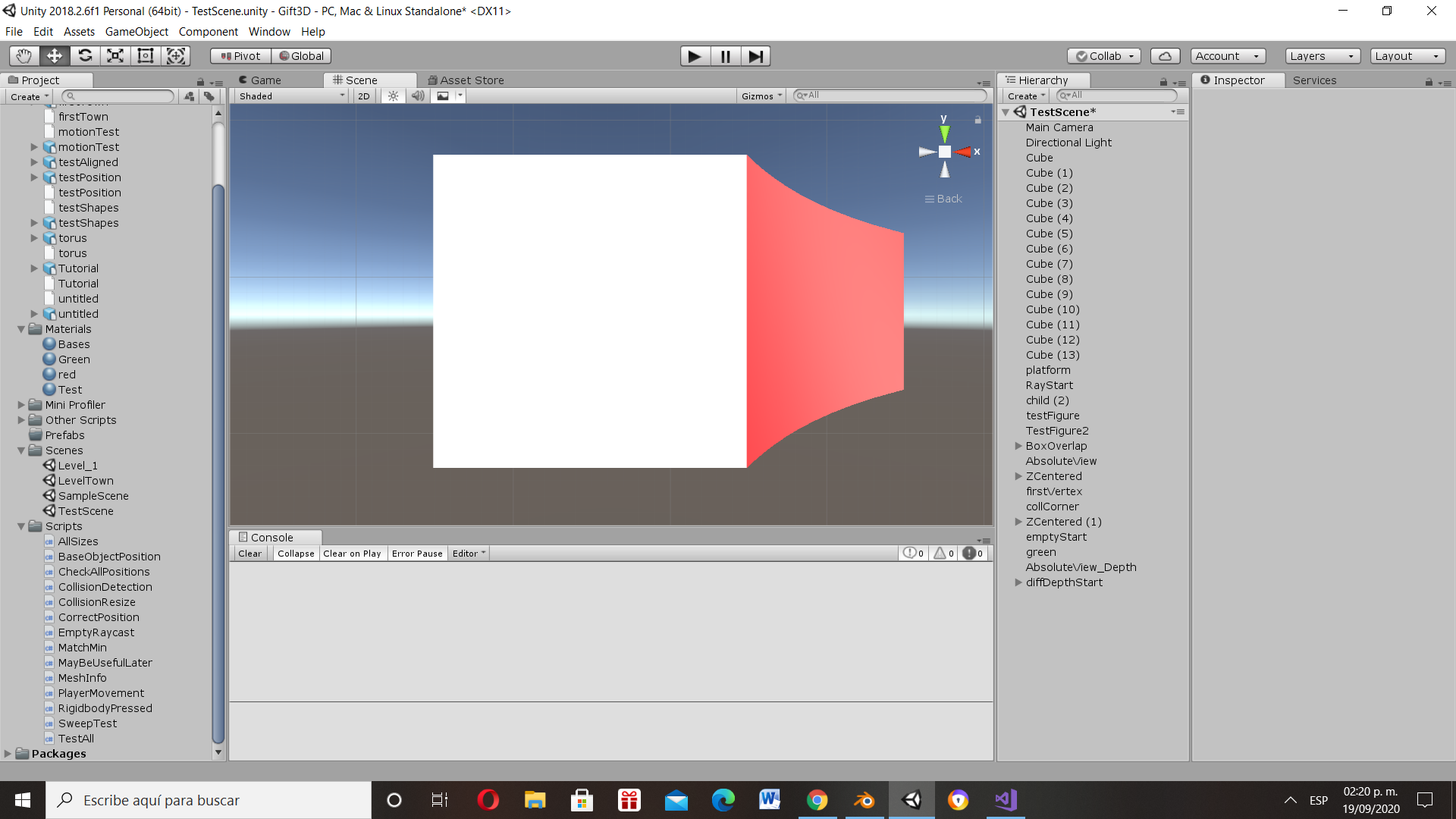Select the Rotate tool
Viewport: 1456px width, 819px height.
85,55
